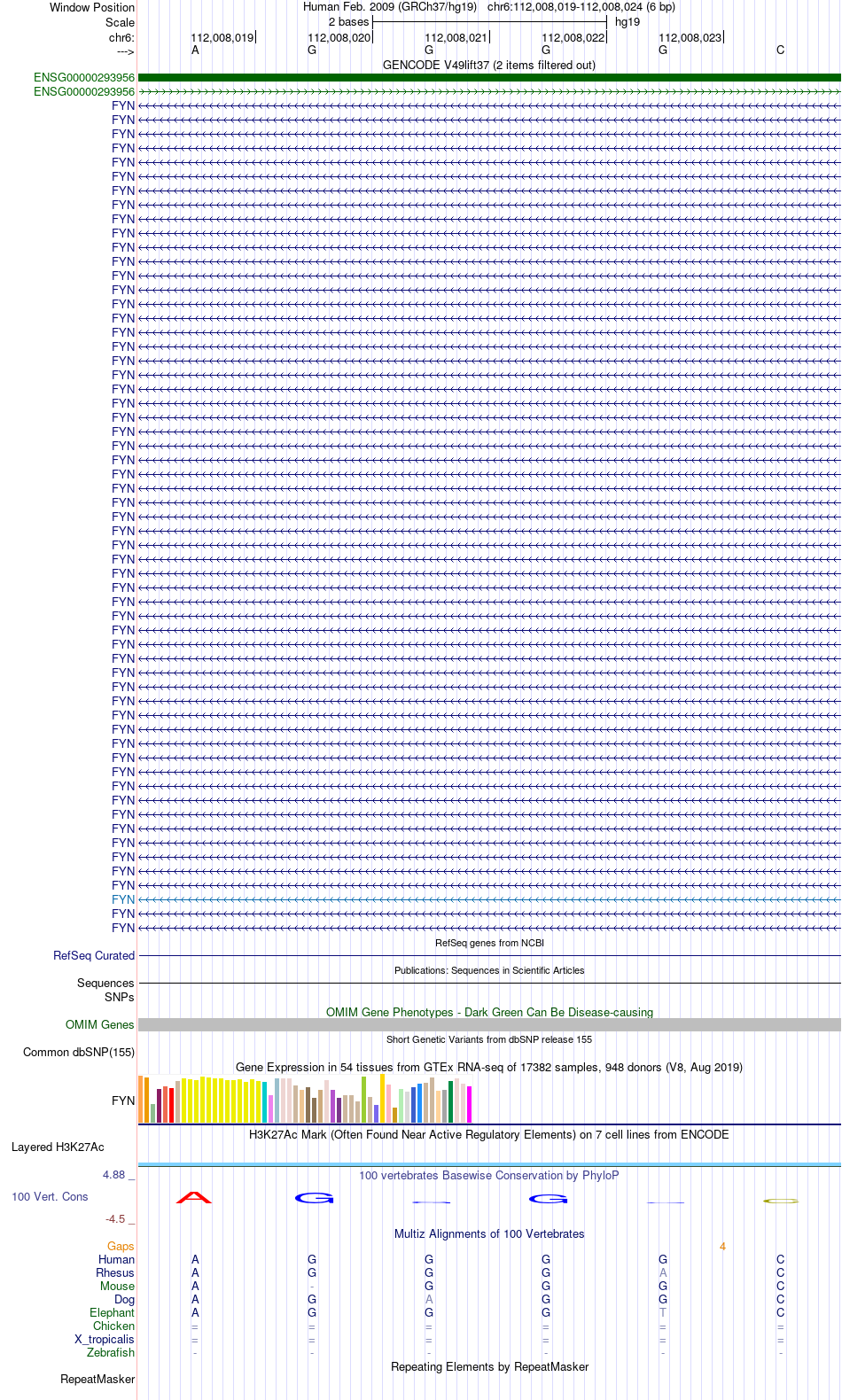Open Repeating Elements by RepeatMasker title
Viewport: 842px width, 1400px height.
point(489,1367)
